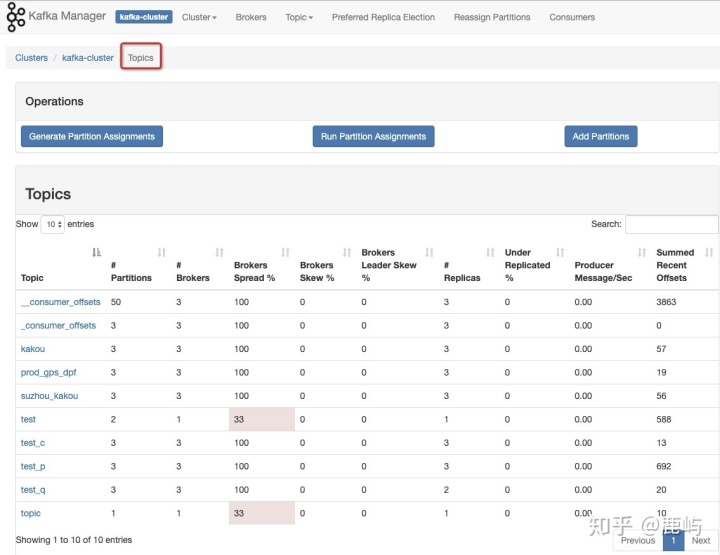Screen dimensions: 720x555
Task: Click offsets value 13 in test_c row
Action: [661, 443]
